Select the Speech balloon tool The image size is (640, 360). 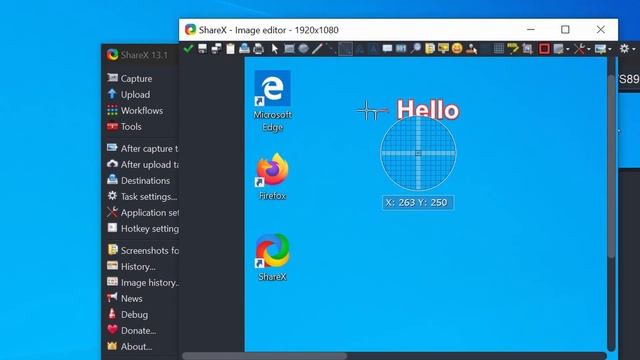click(x=387, y=49)
